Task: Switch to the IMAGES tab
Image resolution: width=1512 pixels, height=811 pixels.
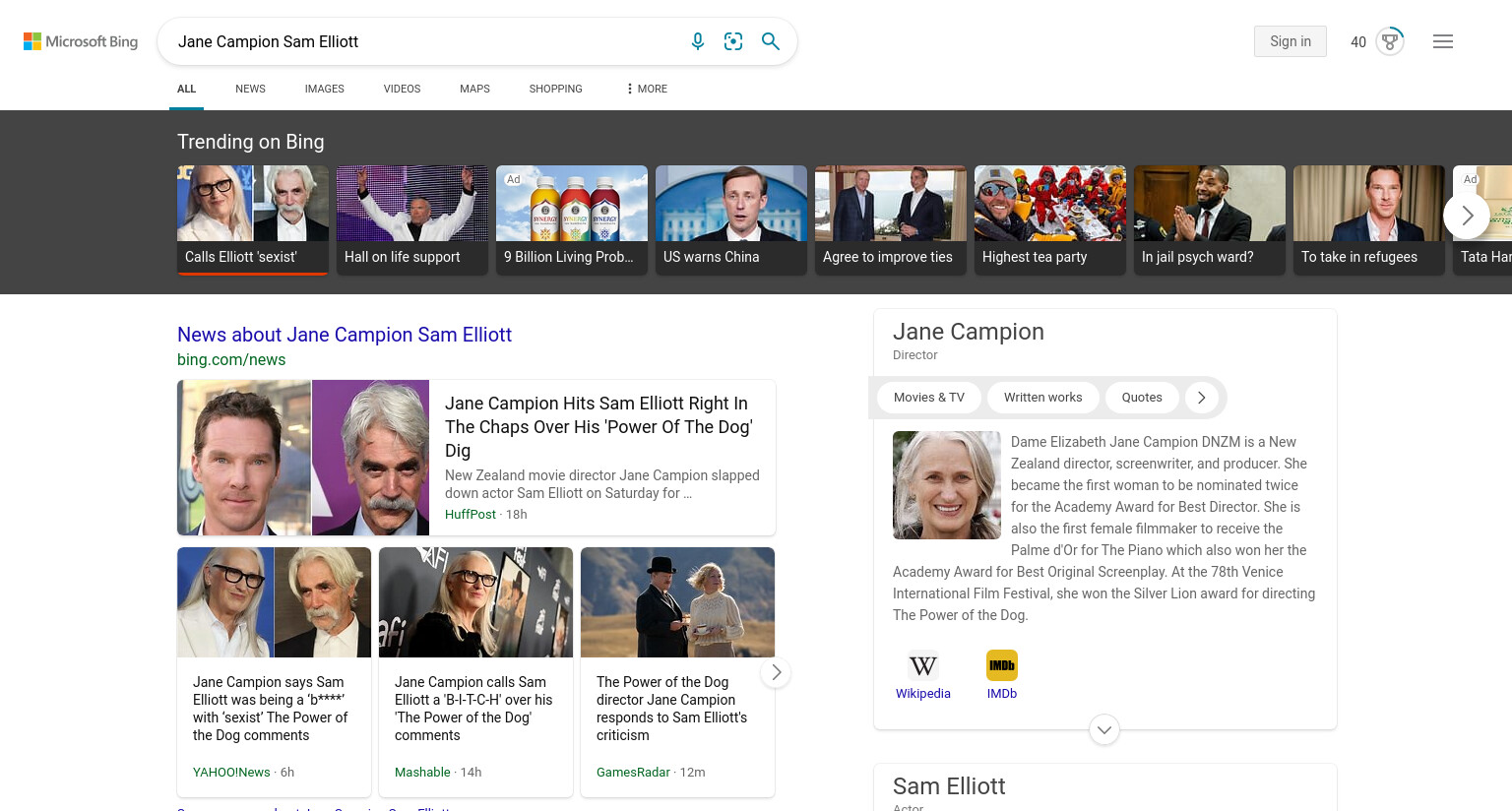Action: (325, 89)
